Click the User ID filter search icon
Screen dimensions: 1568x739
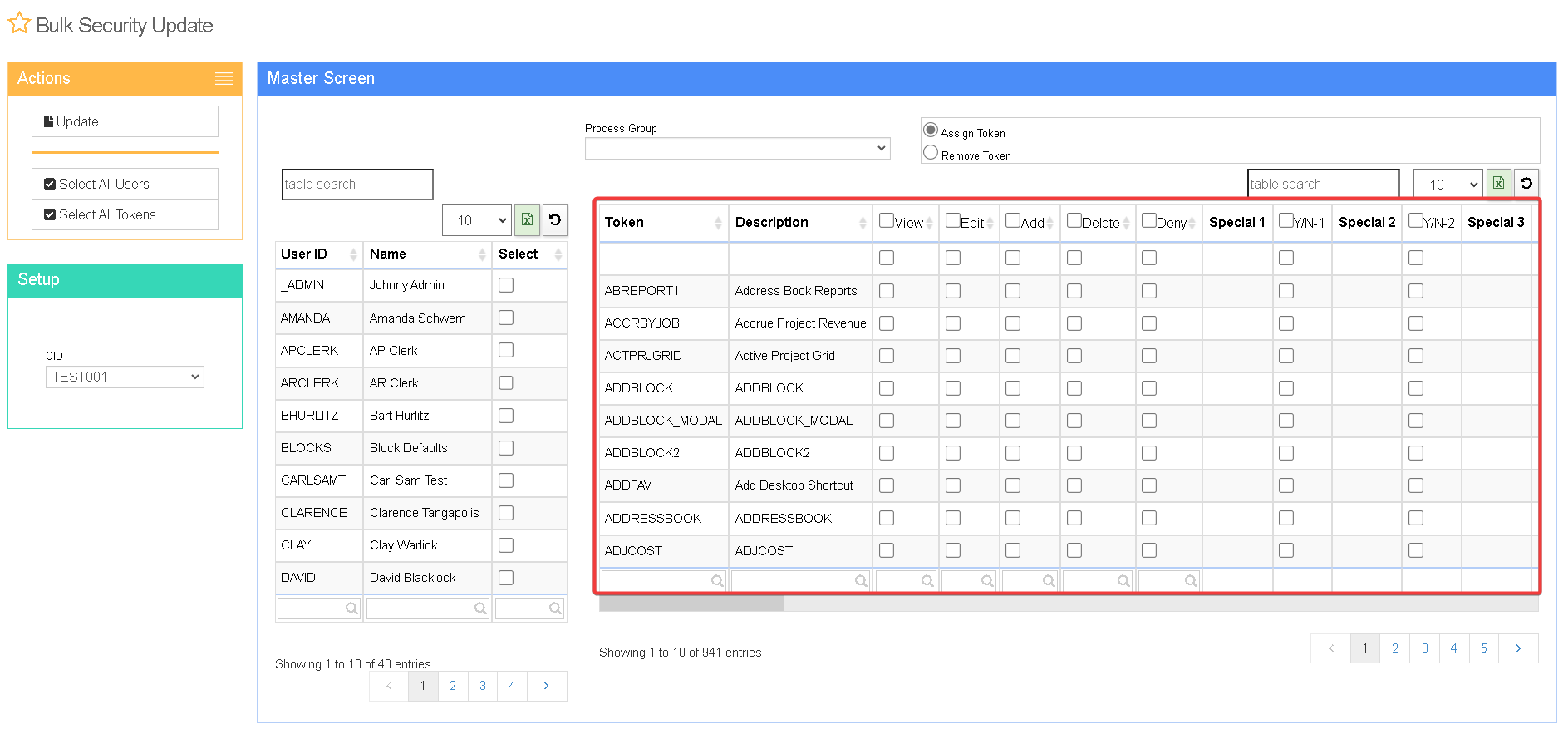351,608
